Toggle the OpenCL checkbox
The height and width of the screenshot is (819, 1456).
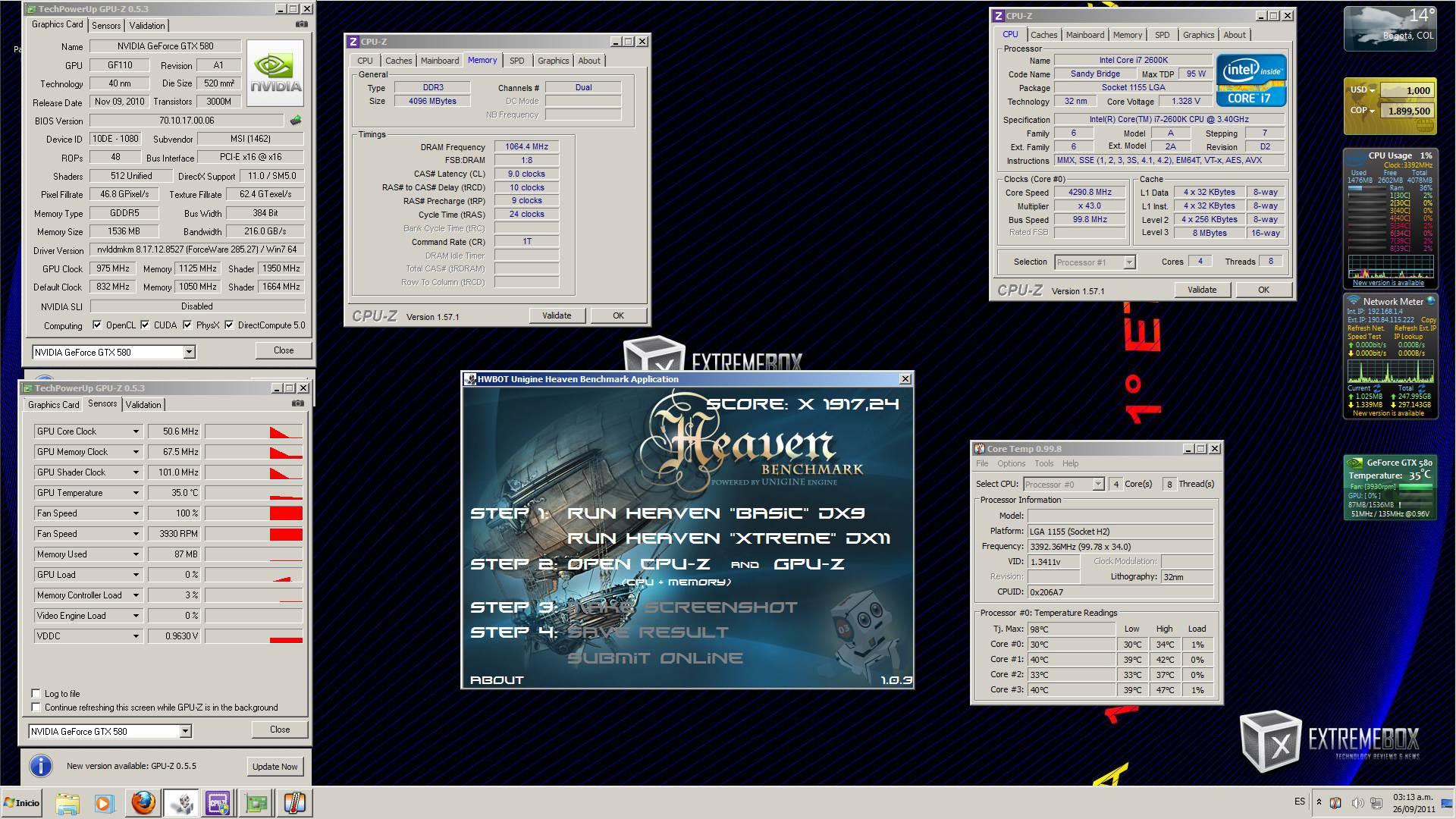click(x=97, y=325)
